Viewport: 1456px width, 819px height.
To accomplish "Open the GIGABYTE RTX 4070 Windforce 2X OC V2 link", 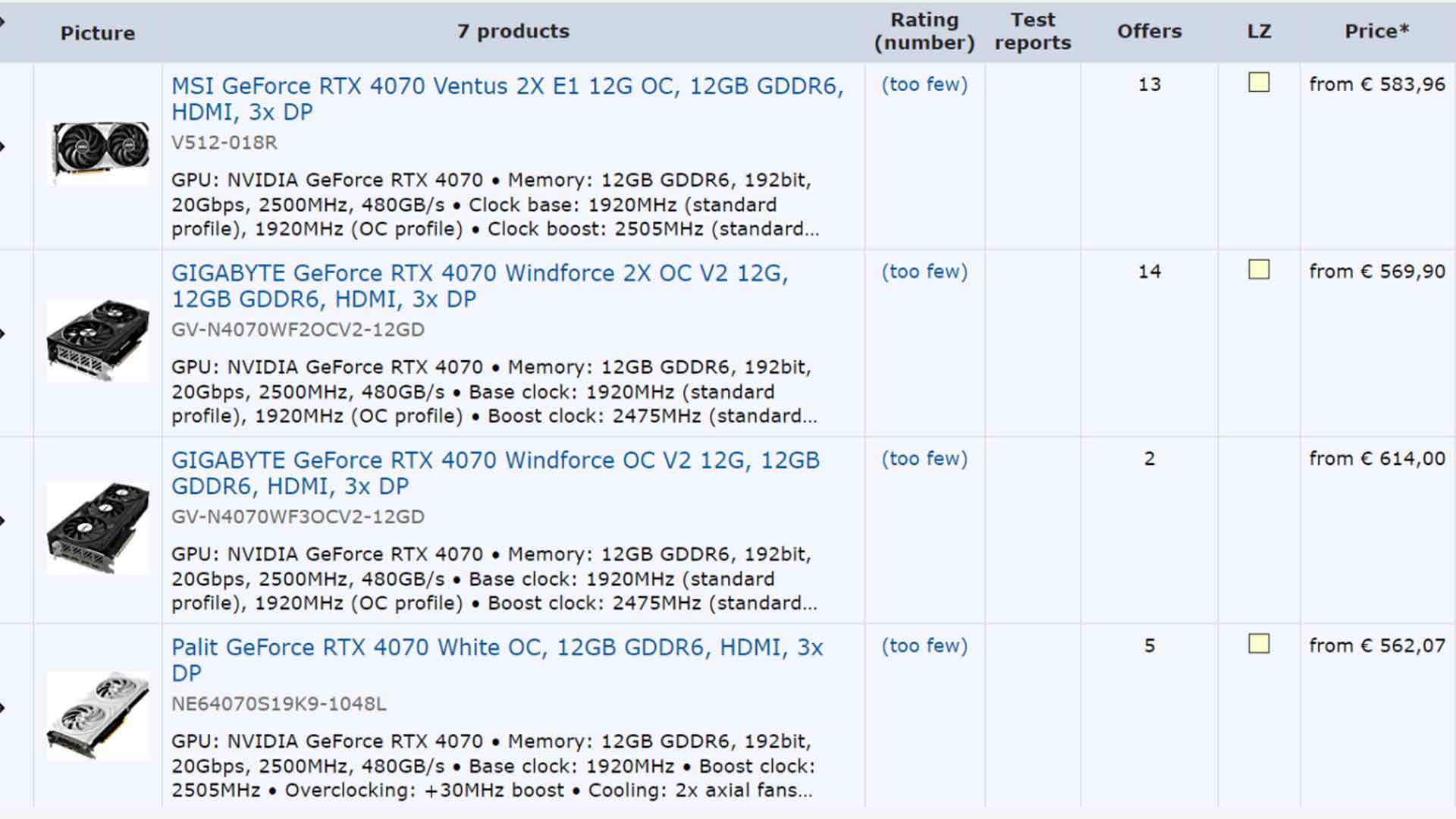I will pos(480,286).
